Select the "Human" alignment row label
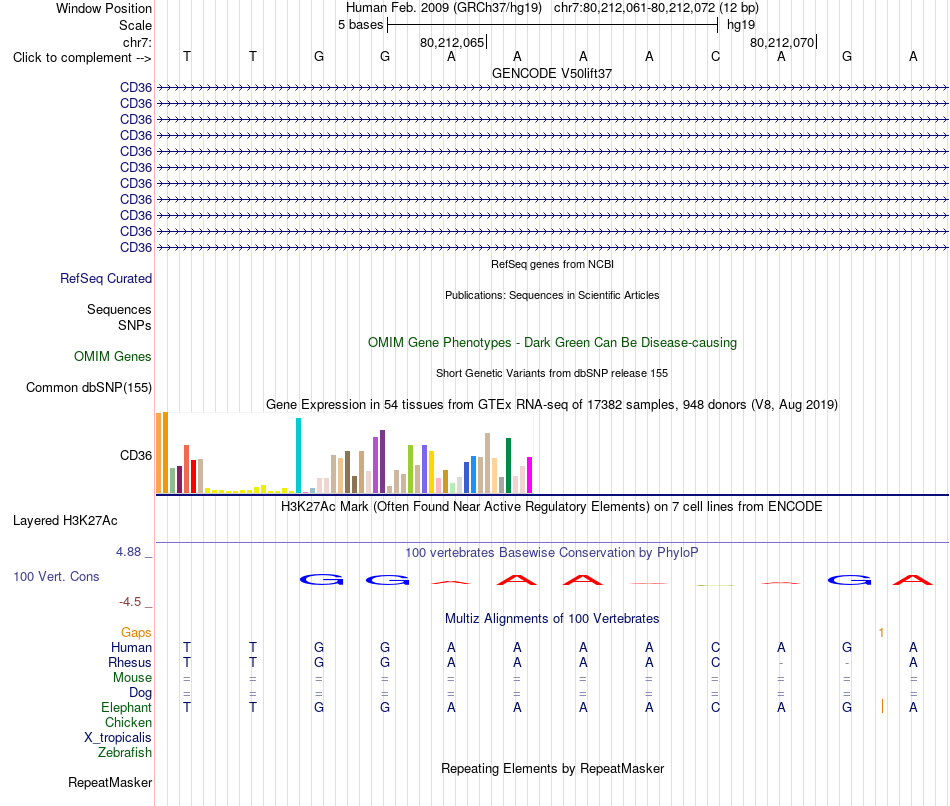Screen dimensions: 950x806 tap(131, 647)
